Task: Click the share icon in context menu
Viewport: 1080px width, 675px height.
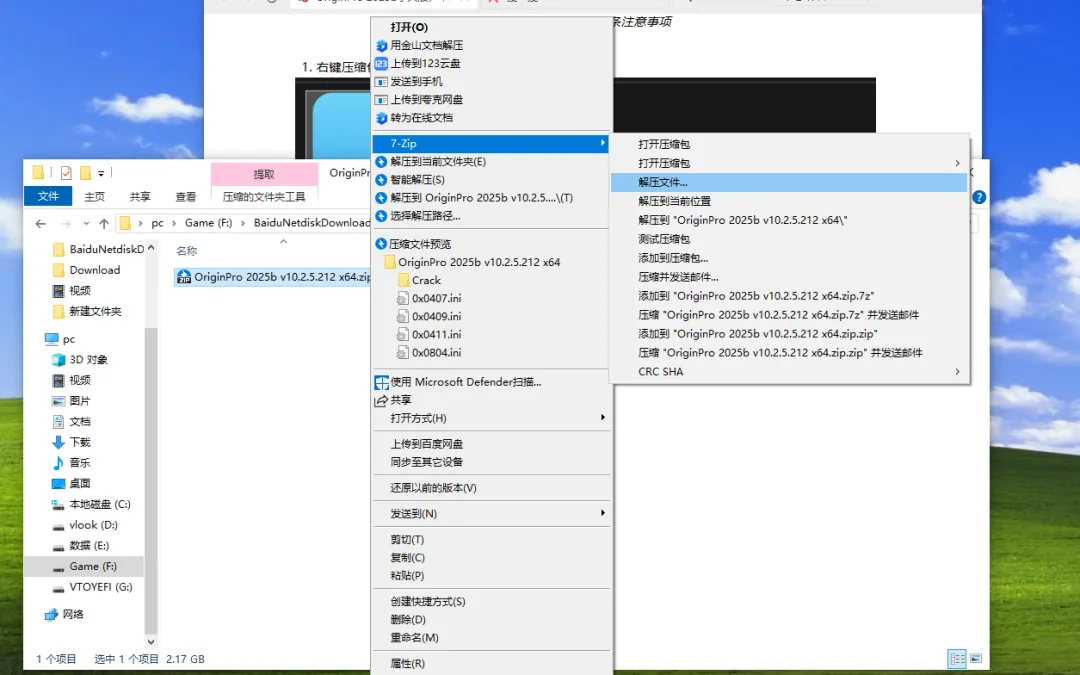Action: [x=381, y=400]
